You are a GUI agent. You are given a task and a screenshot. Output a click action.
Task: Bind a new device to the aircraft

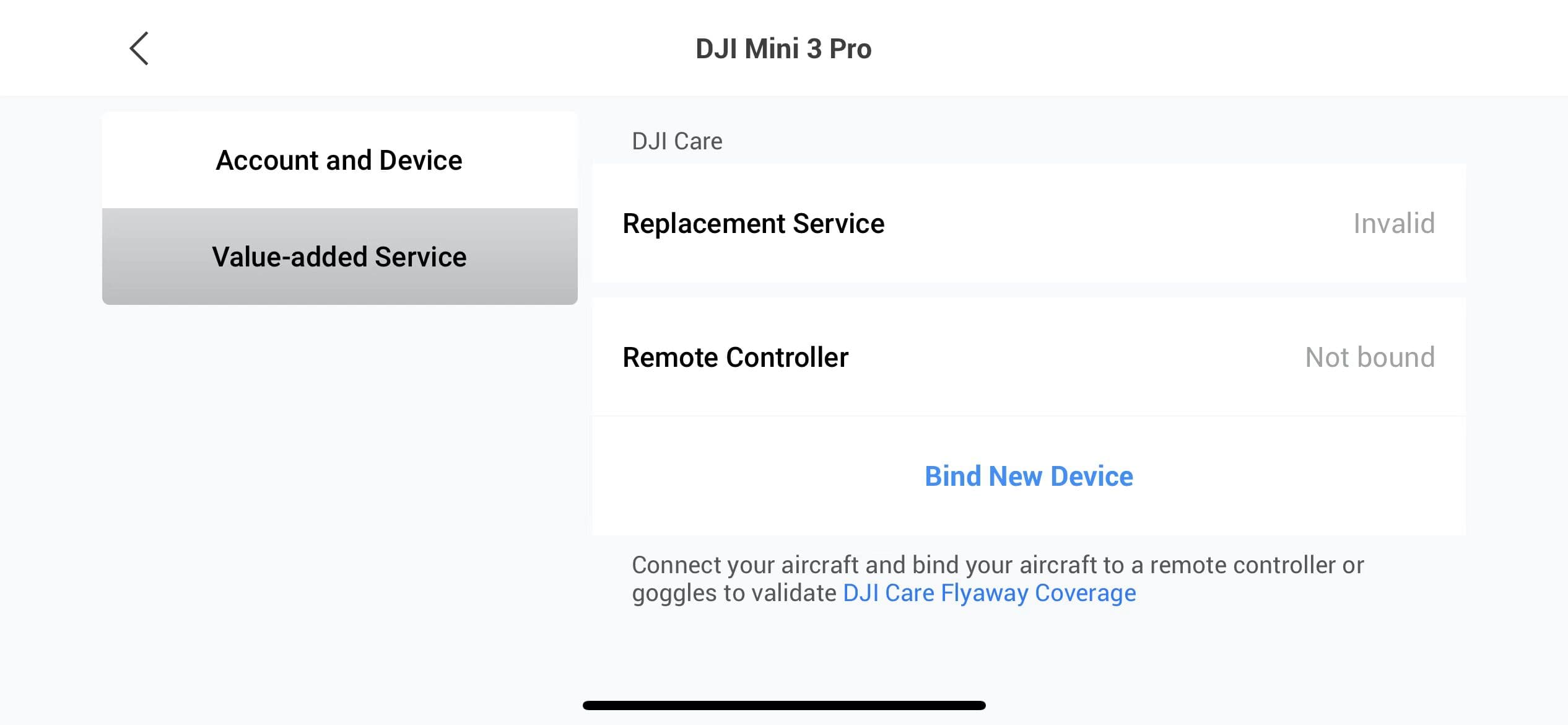[1029, 475]
